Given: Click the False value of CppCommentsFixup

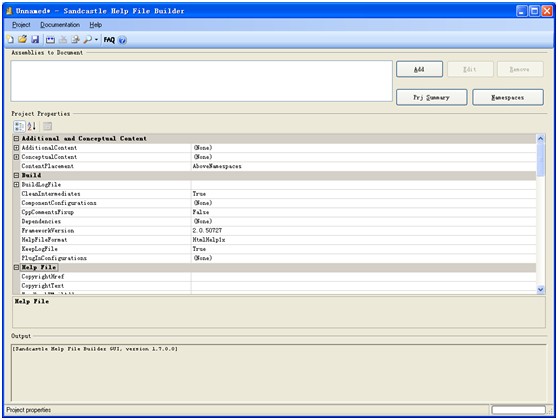Looking at the screenshot, I should (201, 212).
